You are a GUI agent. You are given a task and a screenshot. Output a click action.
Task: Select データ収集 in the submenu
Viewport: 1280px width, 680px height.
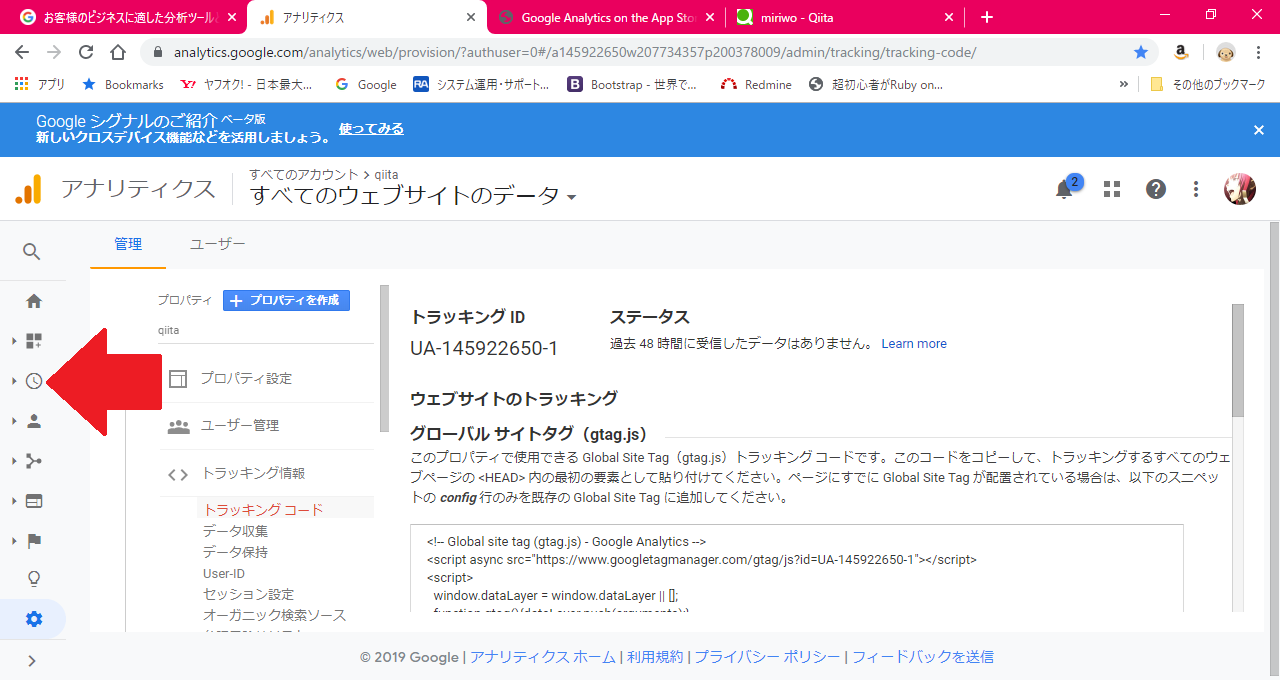coord(235,531)
